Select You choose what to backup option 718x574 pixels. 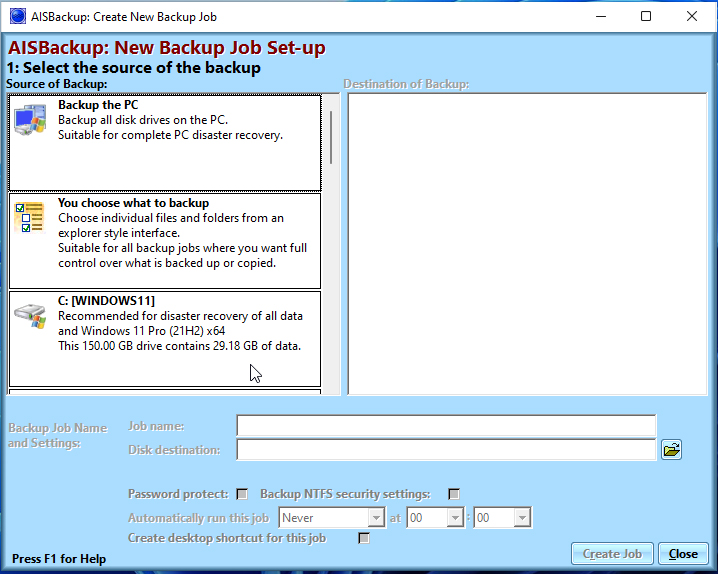click(165, 240)
